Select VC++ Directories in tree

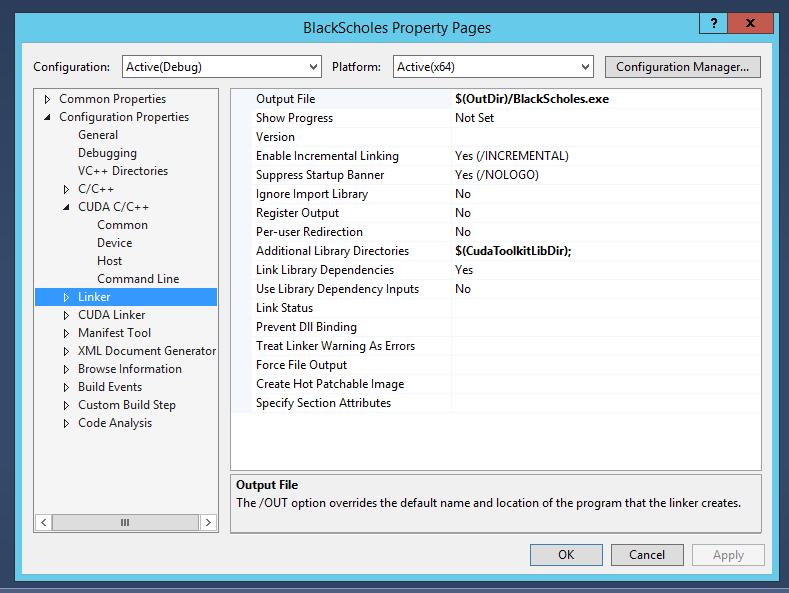tap(123, 171)
